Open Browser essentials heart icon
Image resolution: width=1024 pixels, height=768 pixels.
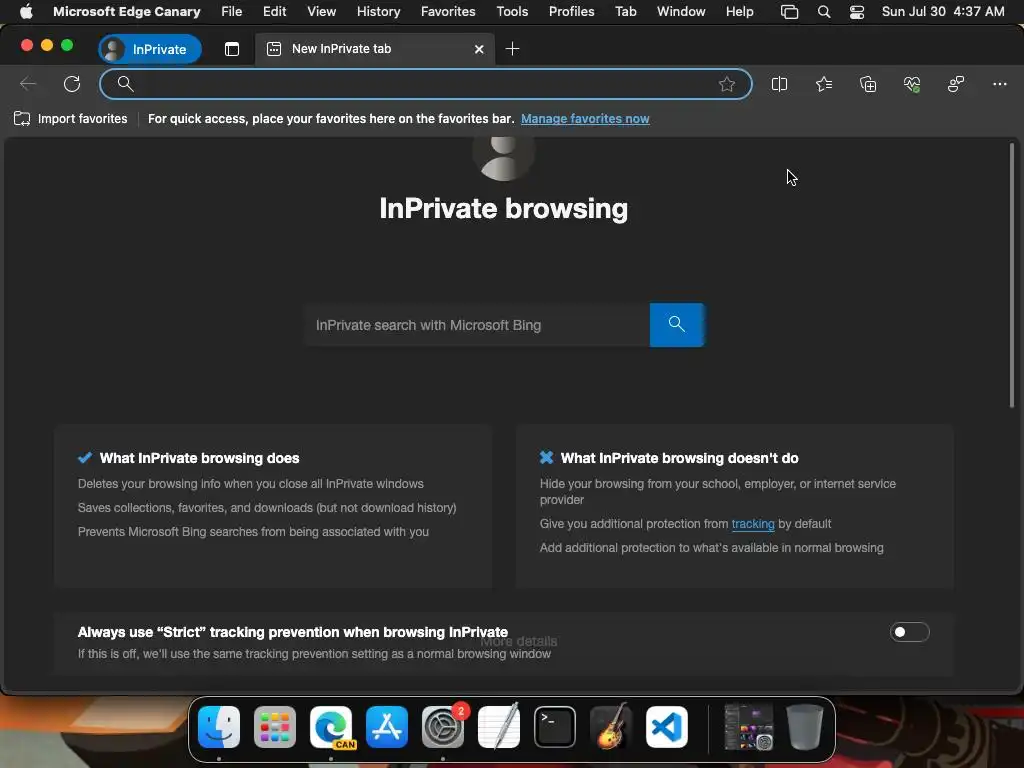coord(912,84)
